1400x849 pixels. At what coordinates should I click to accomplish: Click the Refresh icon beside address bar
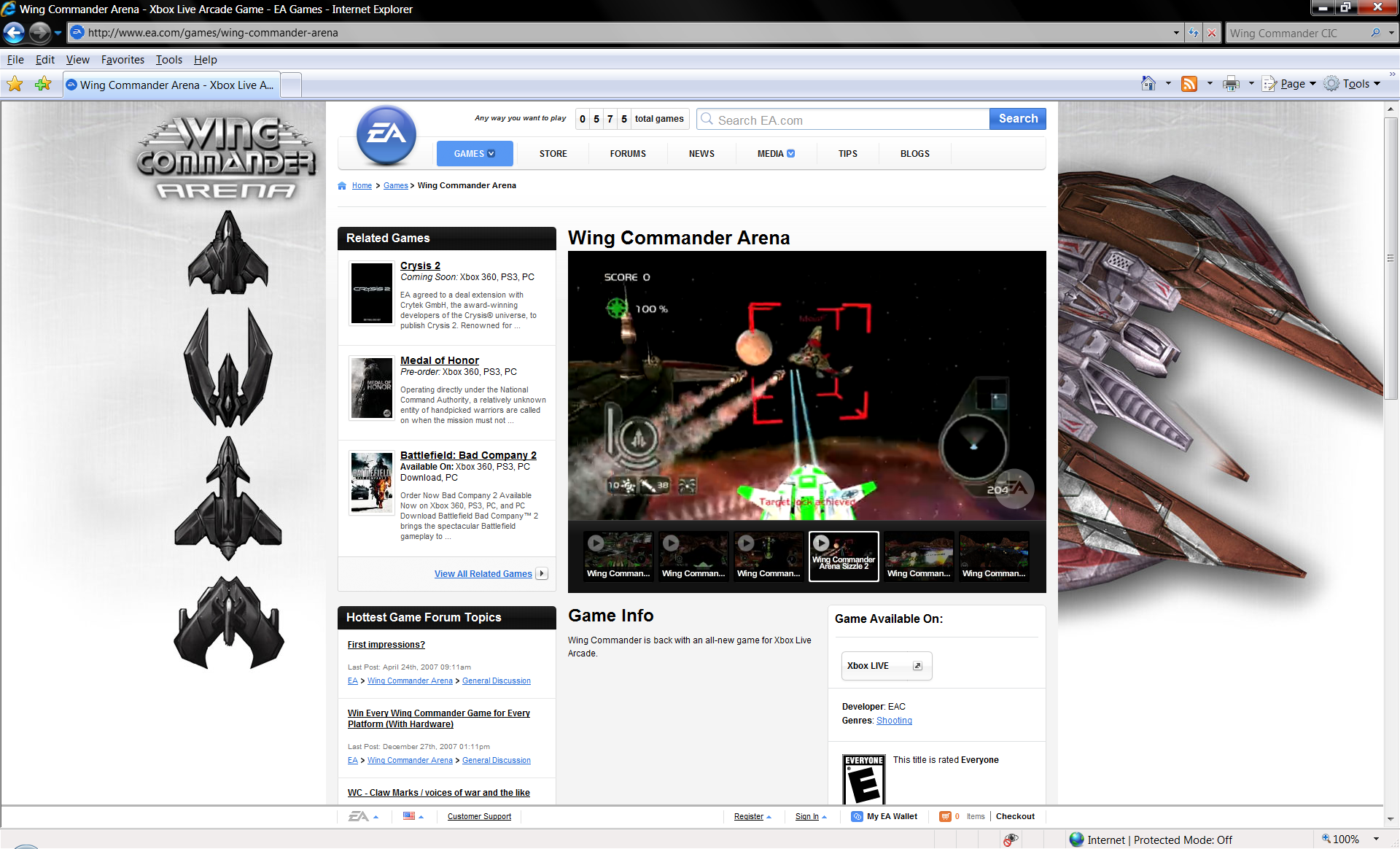click(1194, 33)
